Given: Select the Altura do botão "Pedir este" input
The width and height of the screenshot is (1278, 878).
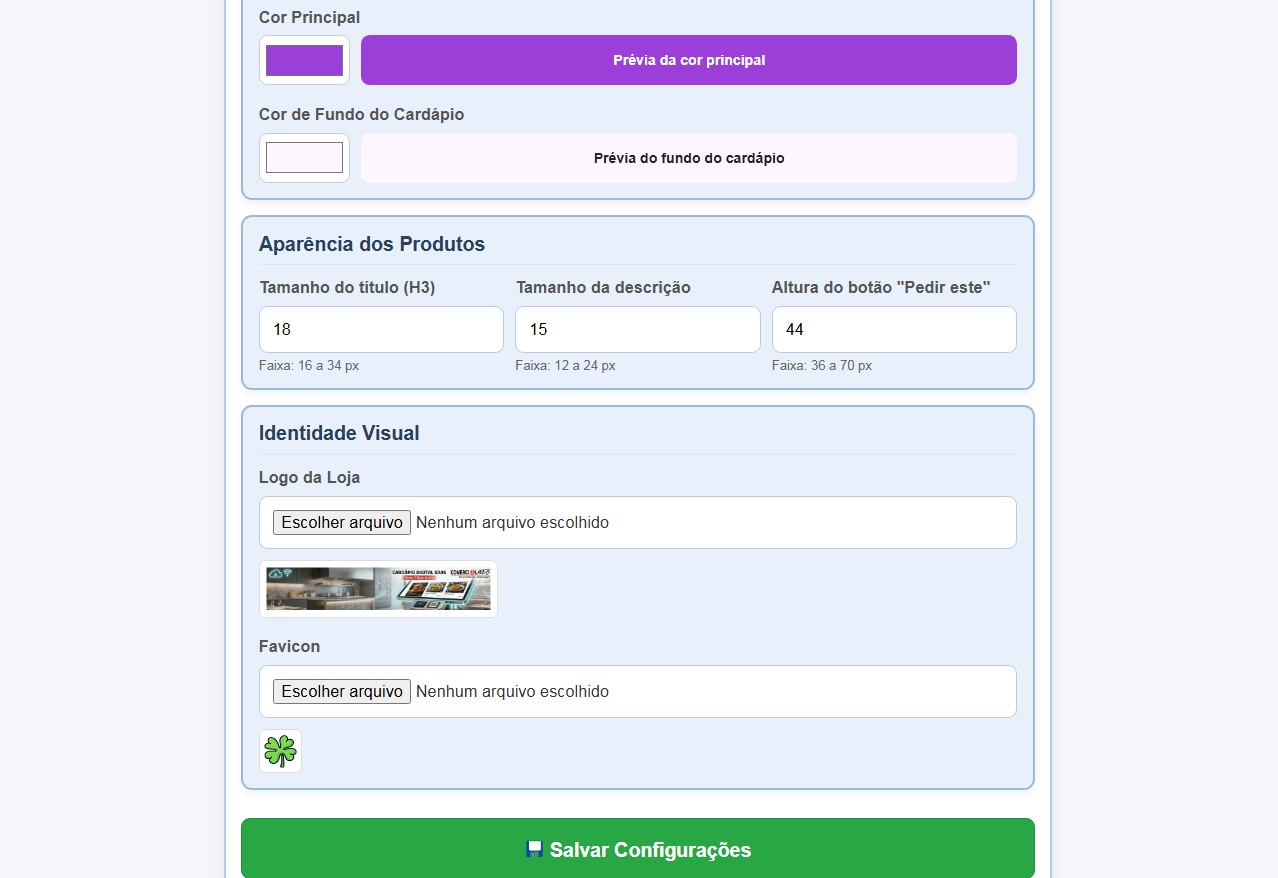Looking at the screenshot, I should 893,329.
